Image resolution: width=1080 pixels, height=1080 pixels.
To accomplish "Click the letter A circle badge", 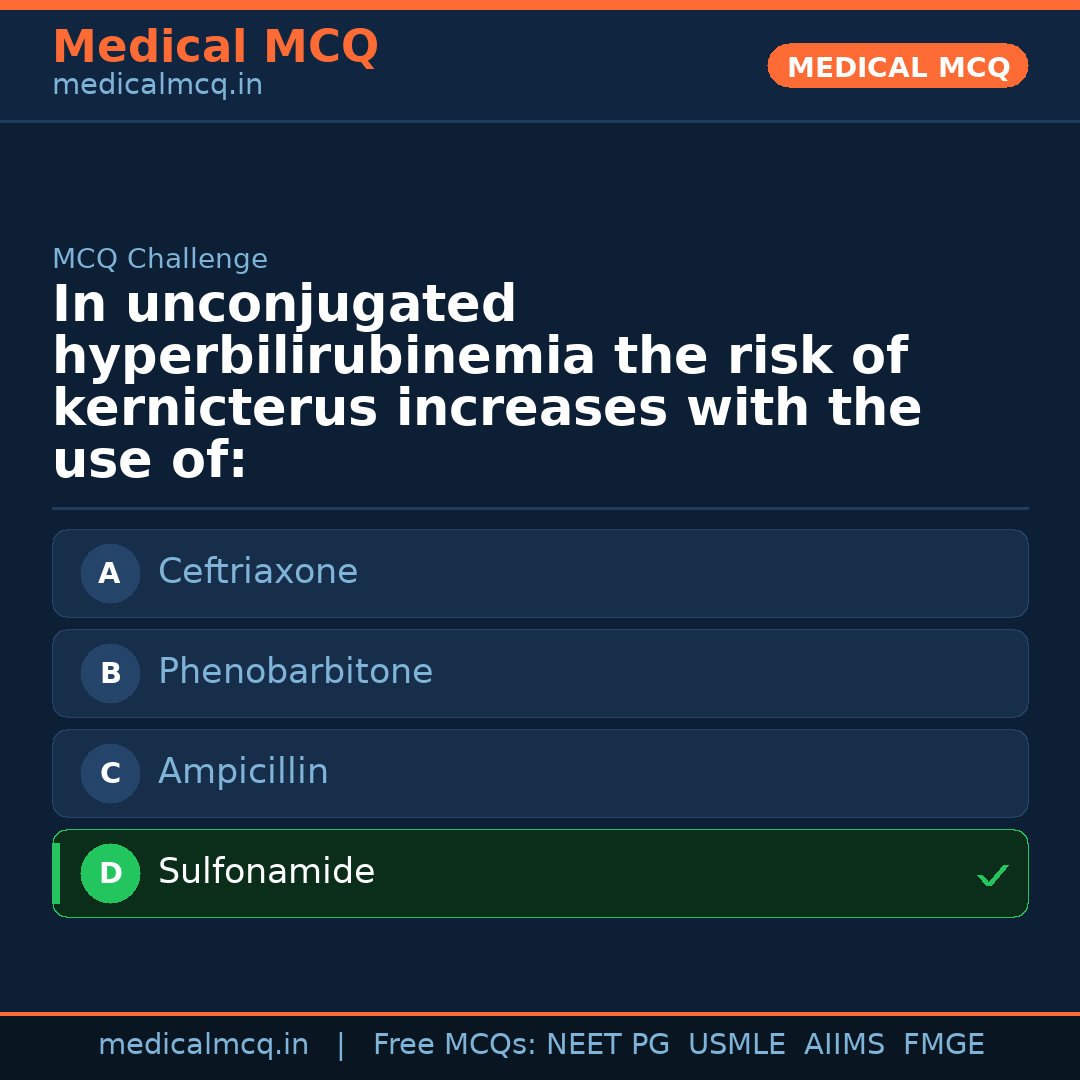I will [110, 574].
